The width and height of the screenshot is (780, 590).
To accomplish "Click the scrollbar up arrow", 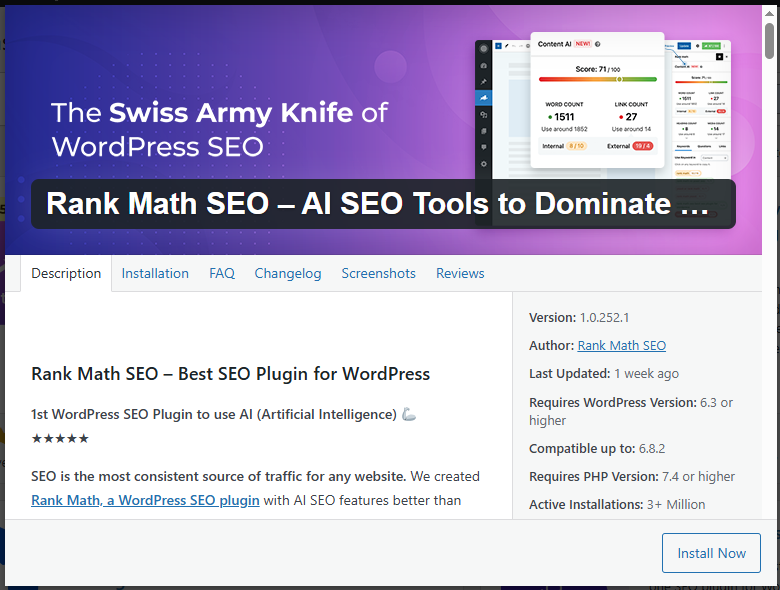I will tap(770, 13).
